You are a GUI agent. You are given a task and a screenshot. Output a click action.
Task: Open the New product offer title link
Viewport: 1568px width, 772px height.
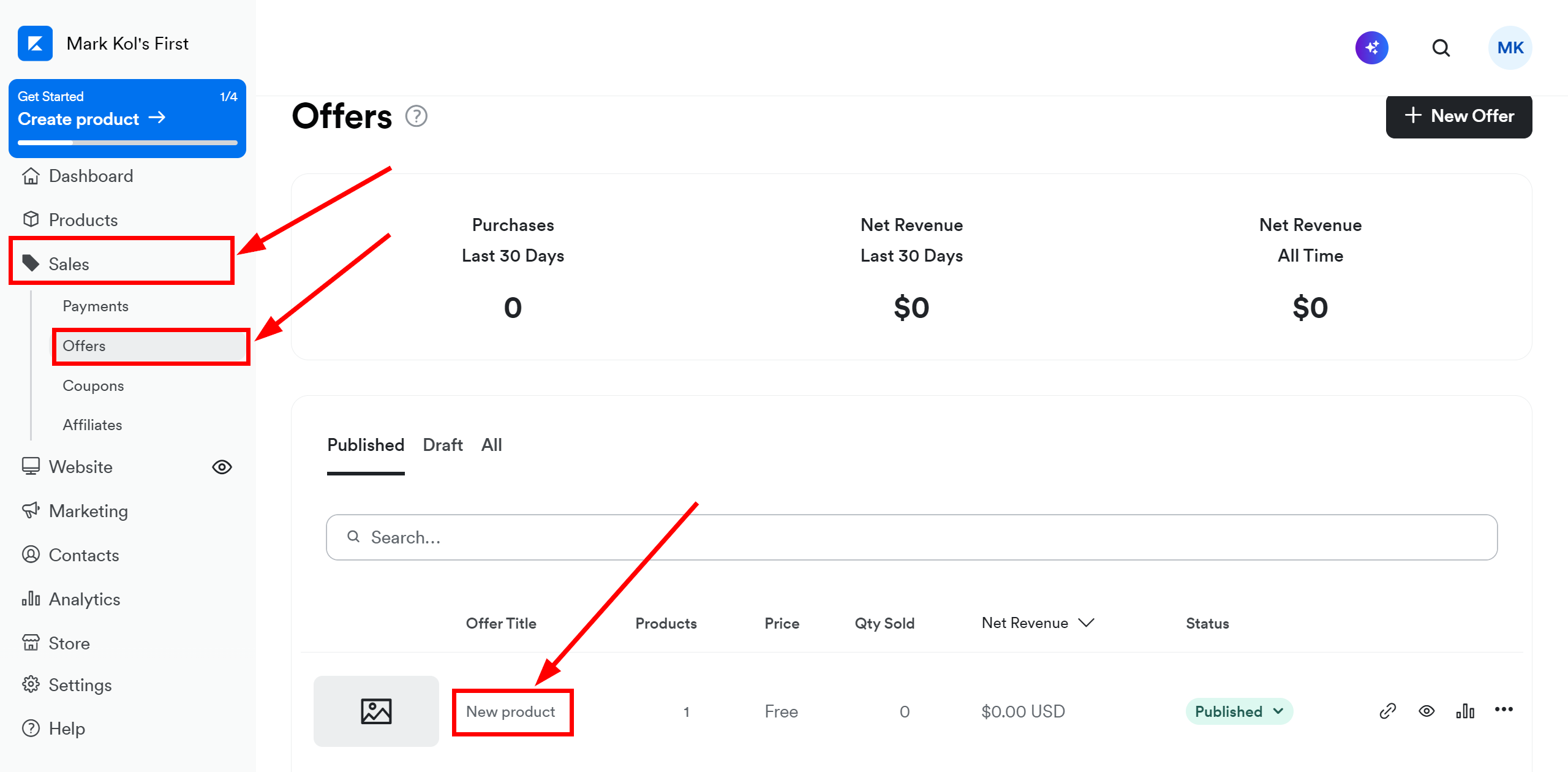coord(511,712)
